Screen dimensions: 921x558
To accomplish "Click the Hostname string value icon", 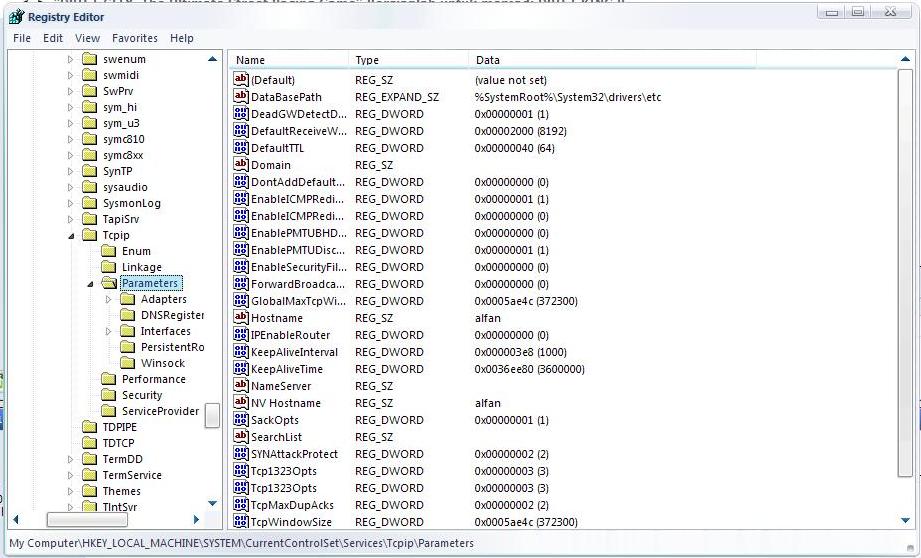I will pos(241,317).
